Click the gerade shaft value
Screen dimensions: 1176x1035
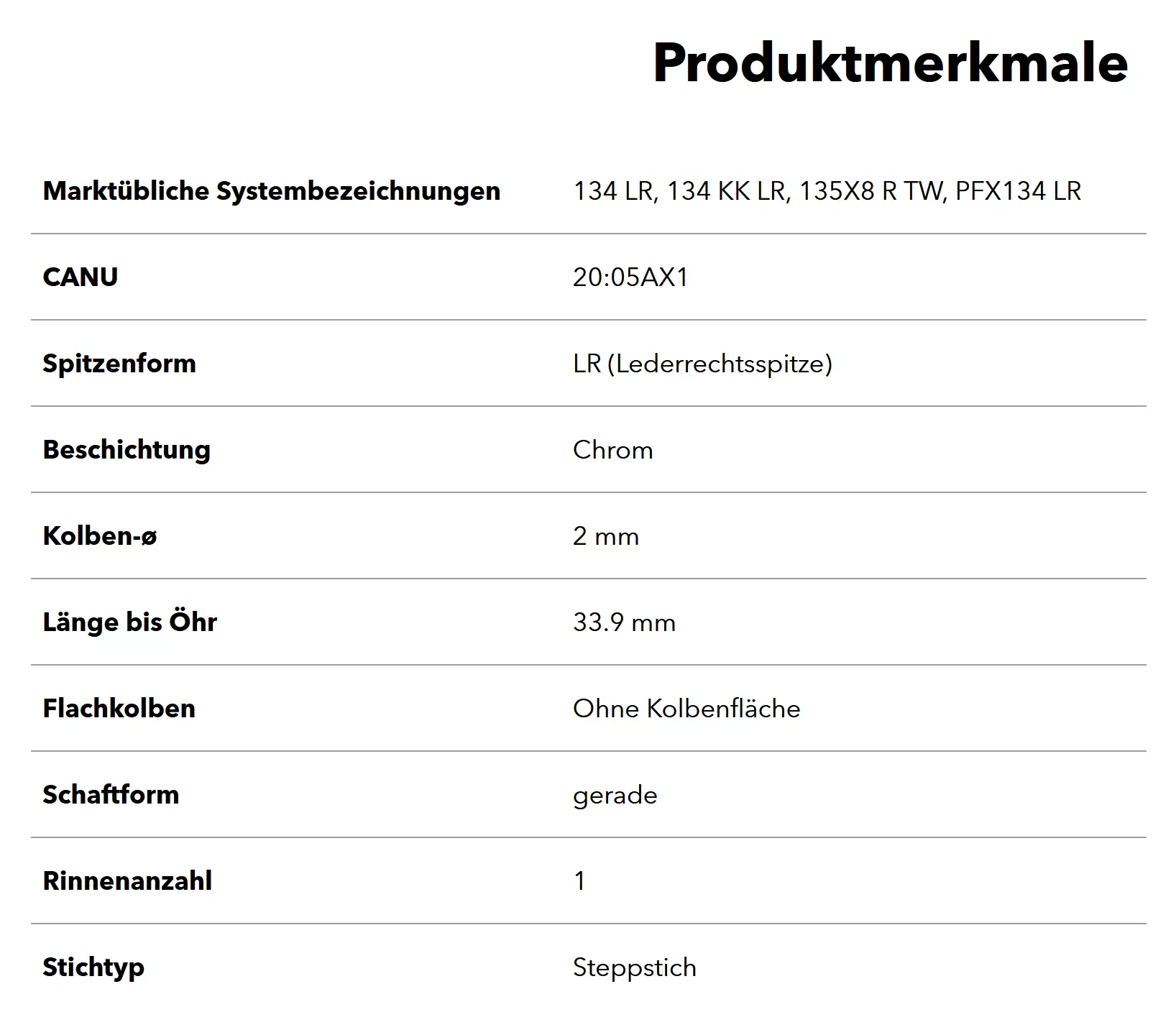(615, 796)
